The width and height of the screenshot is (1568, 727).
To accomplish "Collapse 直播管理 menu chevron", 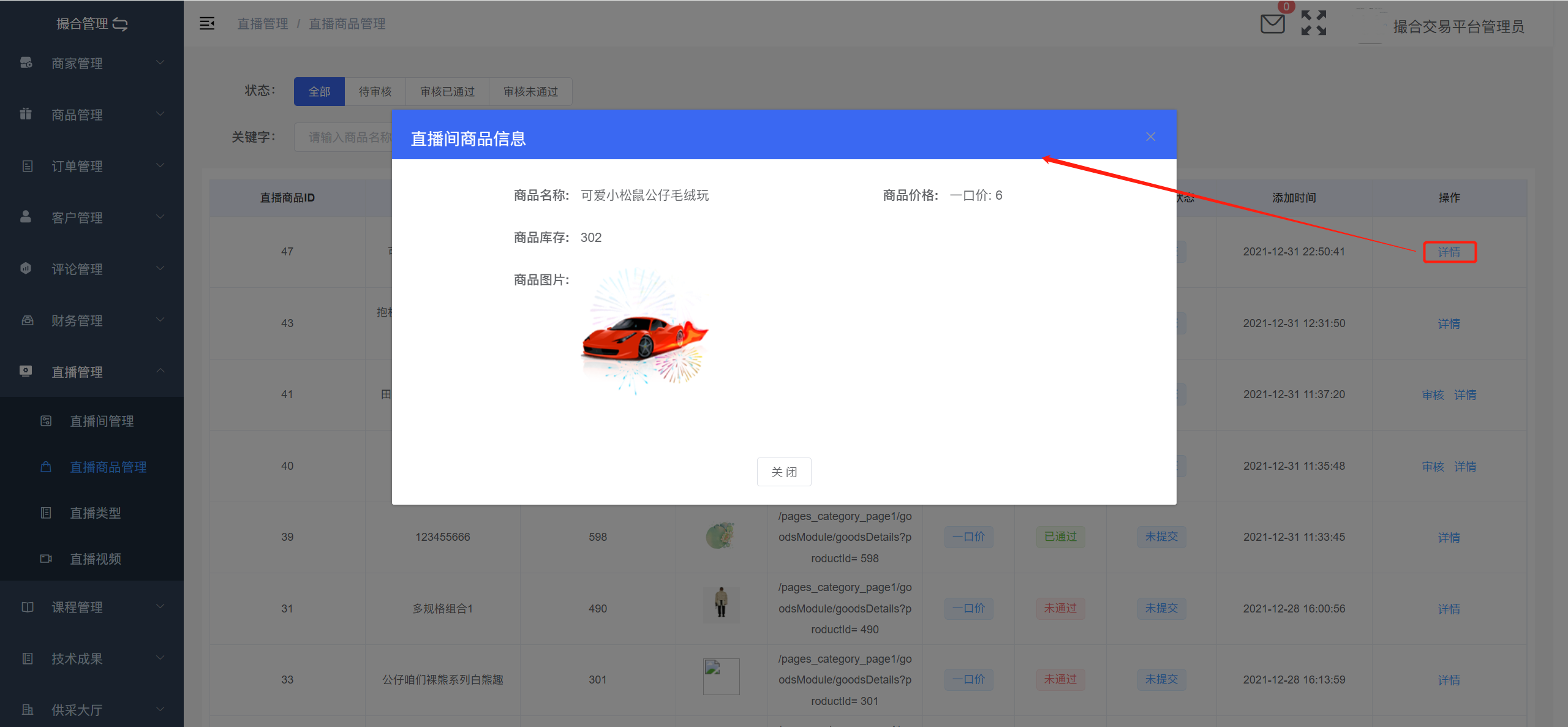I will point(160,371).
